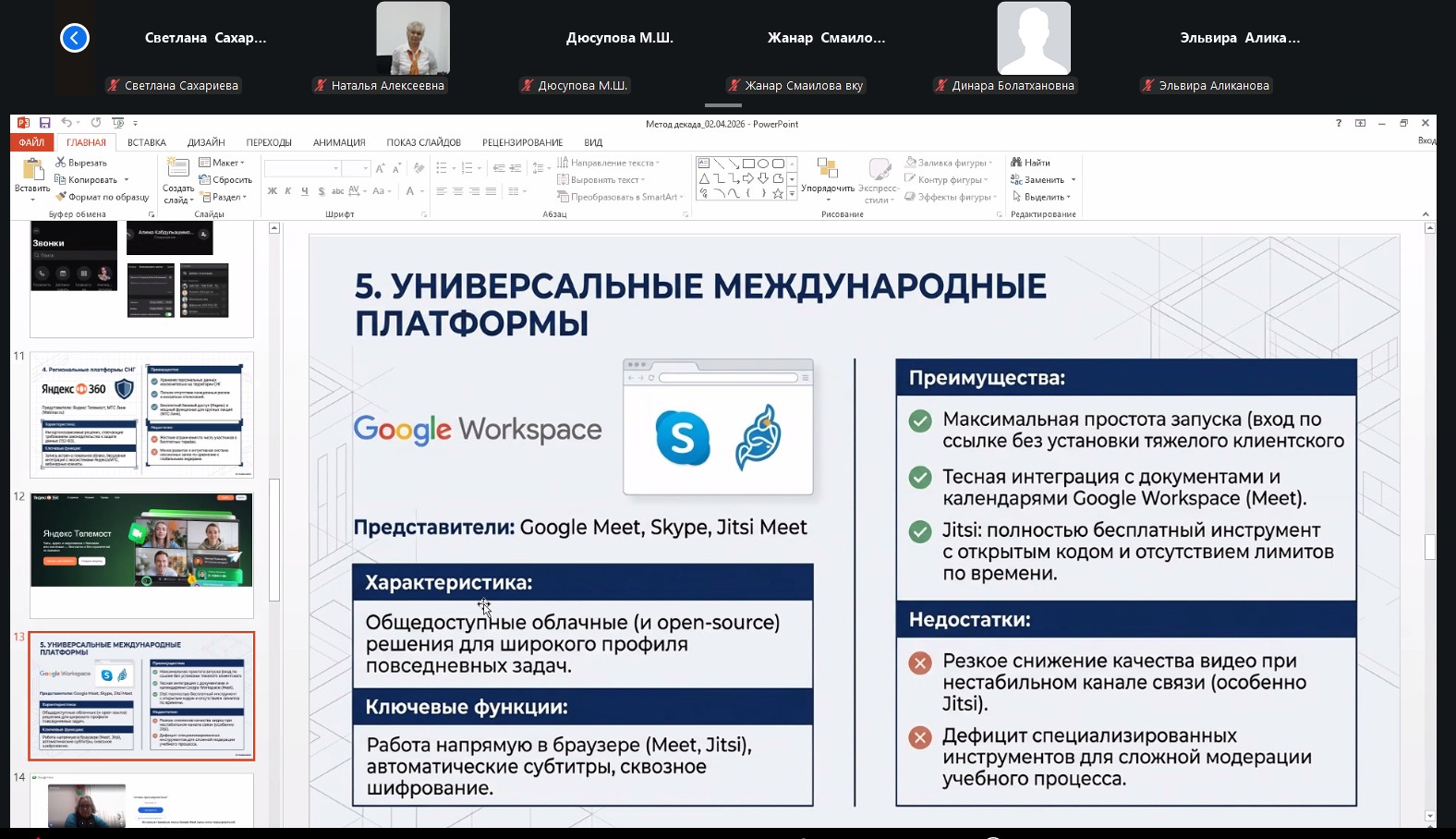1456x839 pixels.
Task: Click the Find (Найти) binoculars button
Action: [1031, 163]
